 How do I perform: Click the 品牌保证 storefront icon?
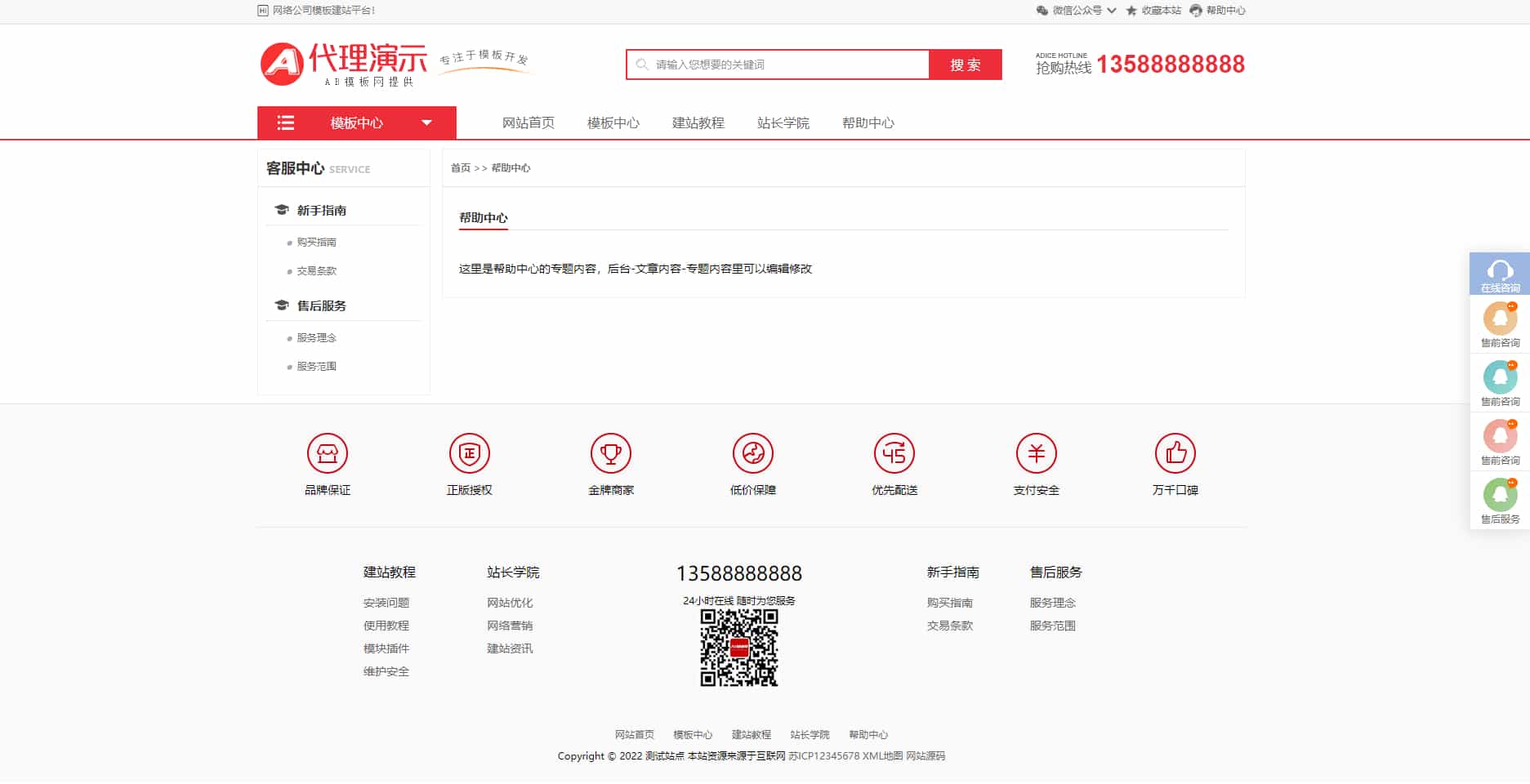[x=327, y=453]
